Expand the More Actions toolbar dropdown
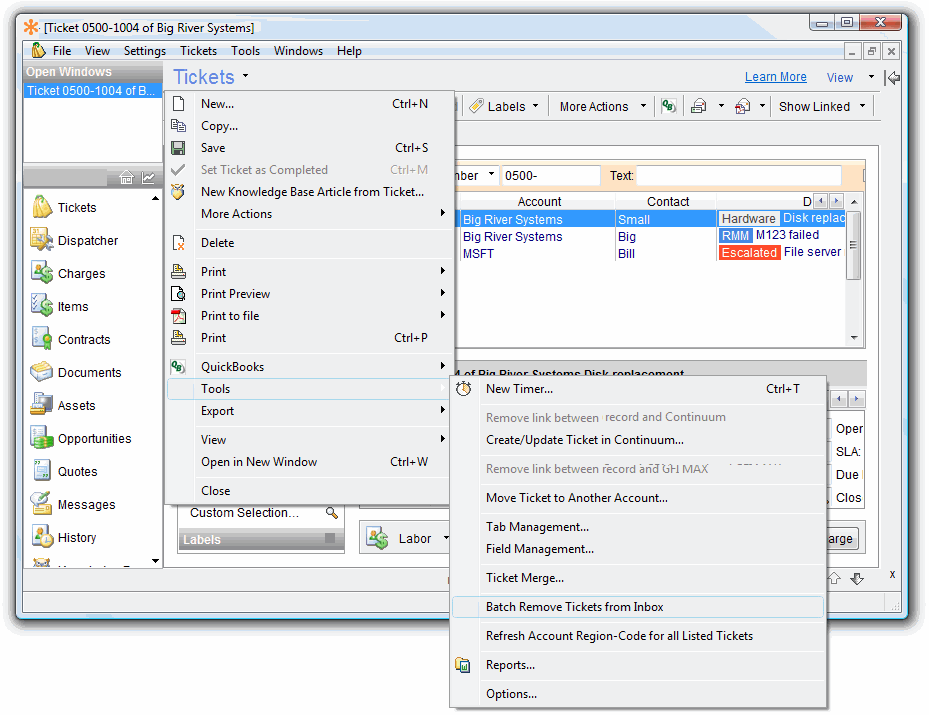This screenshot has height=715, width=929. pos(643,106)
